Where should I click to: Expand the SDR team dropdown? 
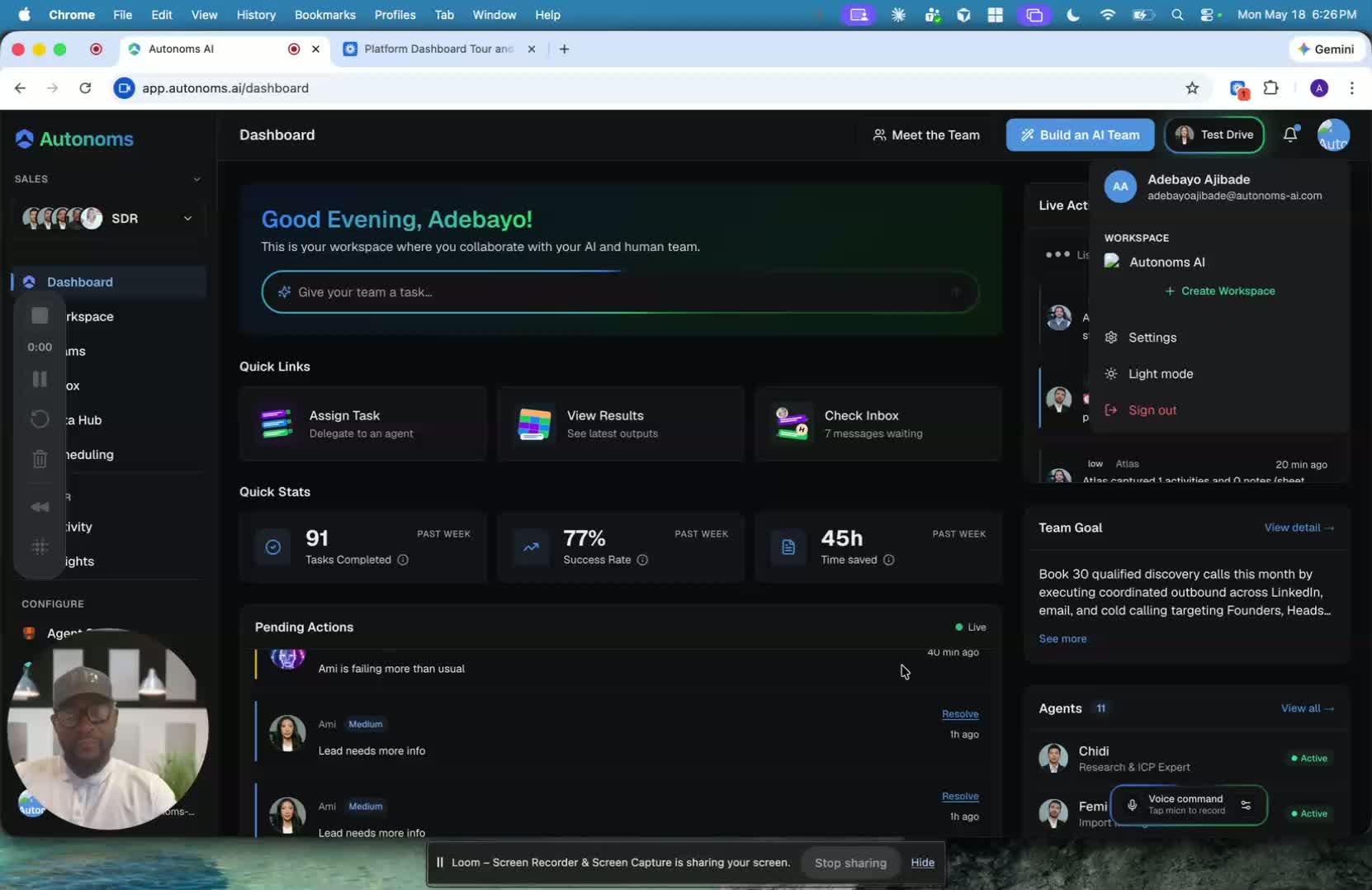click(187, 218)
